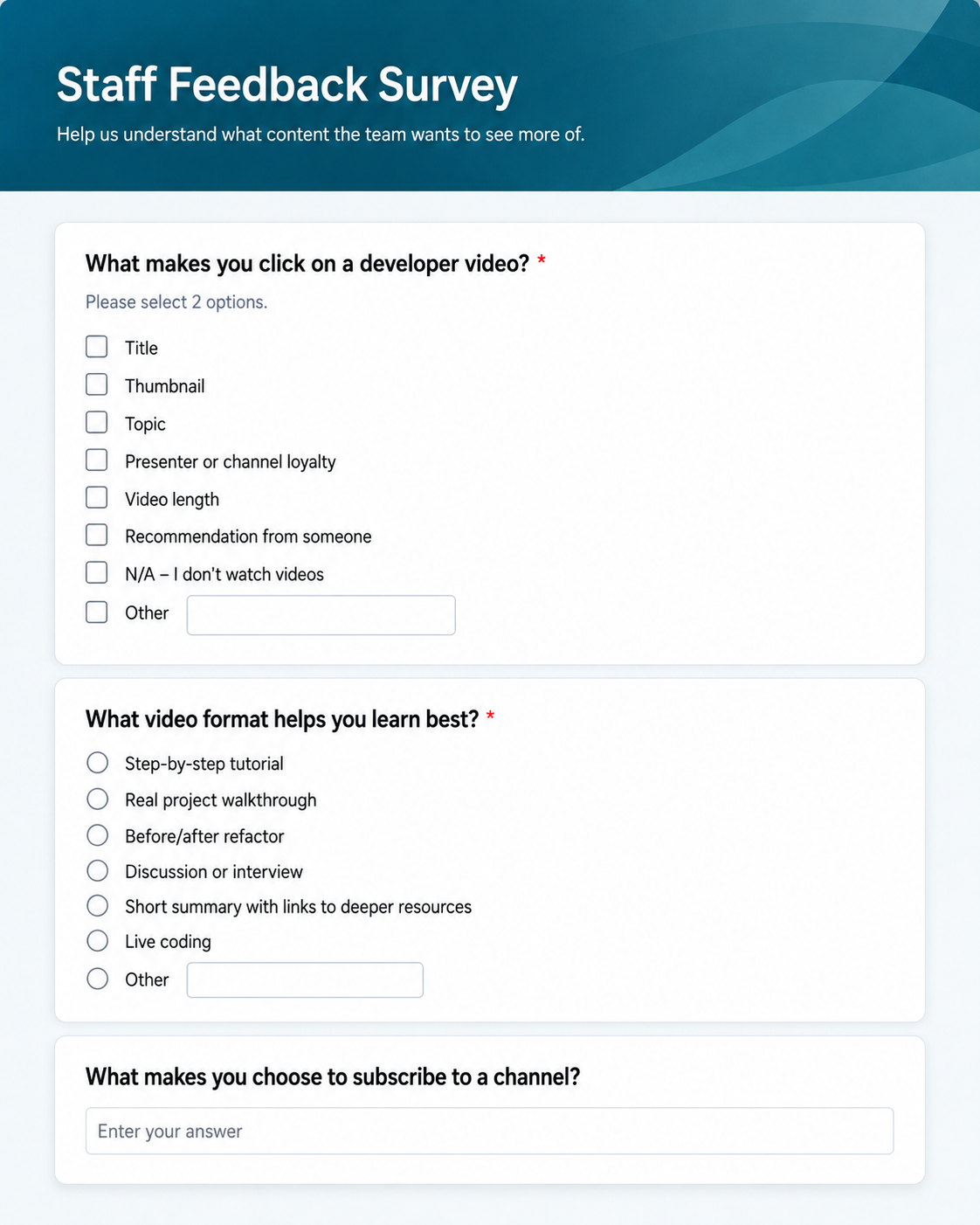Check Presenter or channel loyalty
The height and width of the screenshot is (1225, 980).
(x=97, y=460)
